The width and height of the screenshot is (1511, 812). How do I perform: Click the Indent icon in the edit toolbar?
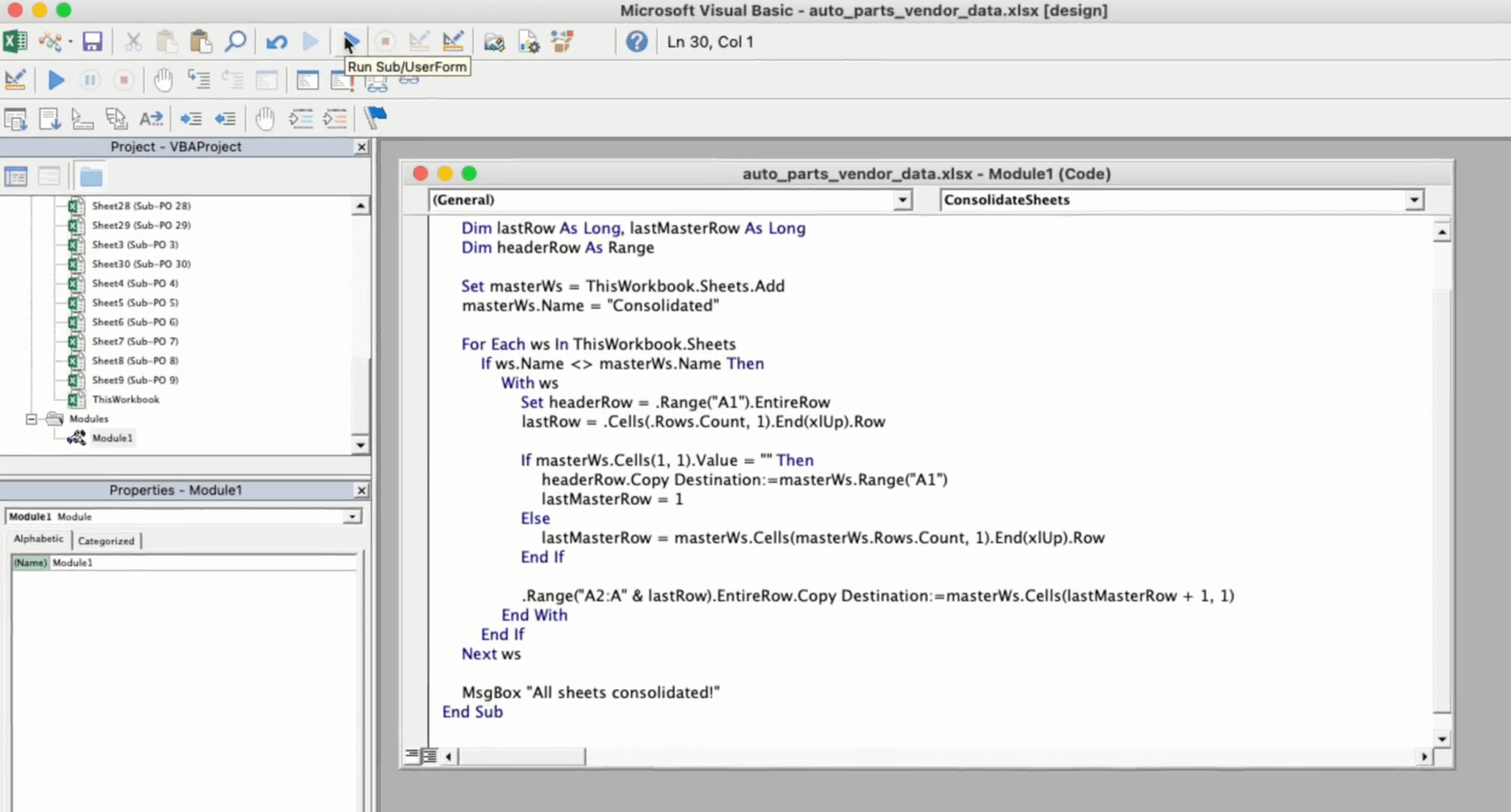(x=191, y=118)
